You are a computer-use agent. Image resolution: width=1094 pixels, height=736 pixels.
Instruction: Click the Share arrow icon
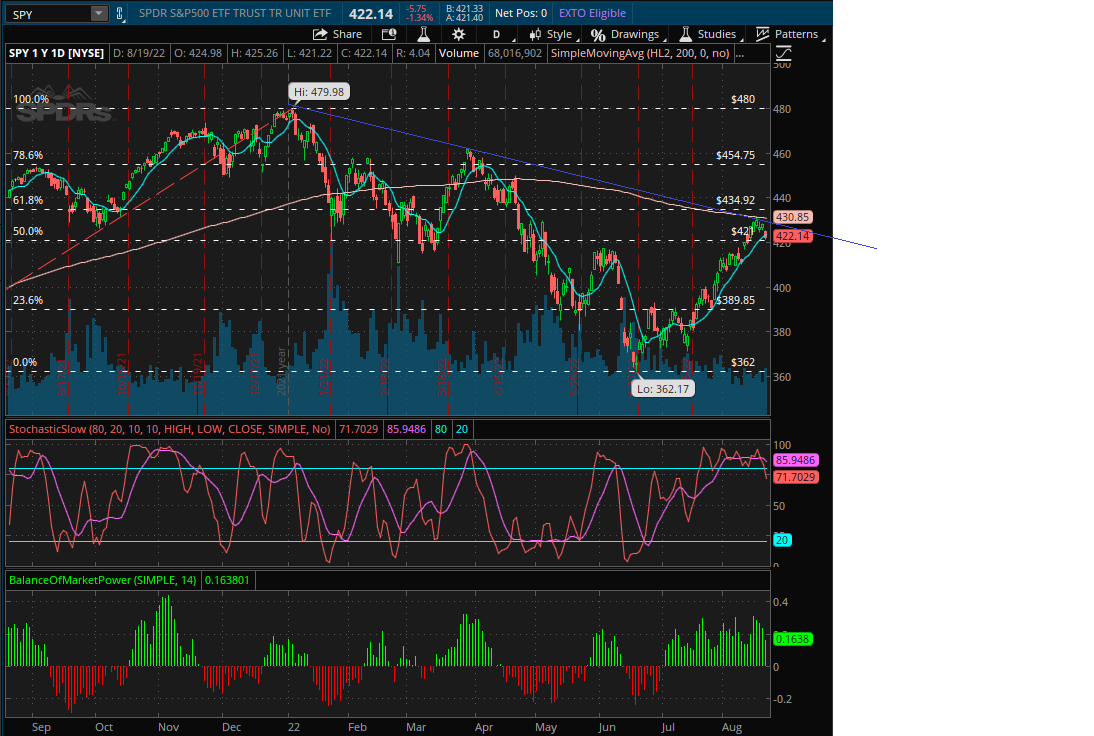pos(320,34)
